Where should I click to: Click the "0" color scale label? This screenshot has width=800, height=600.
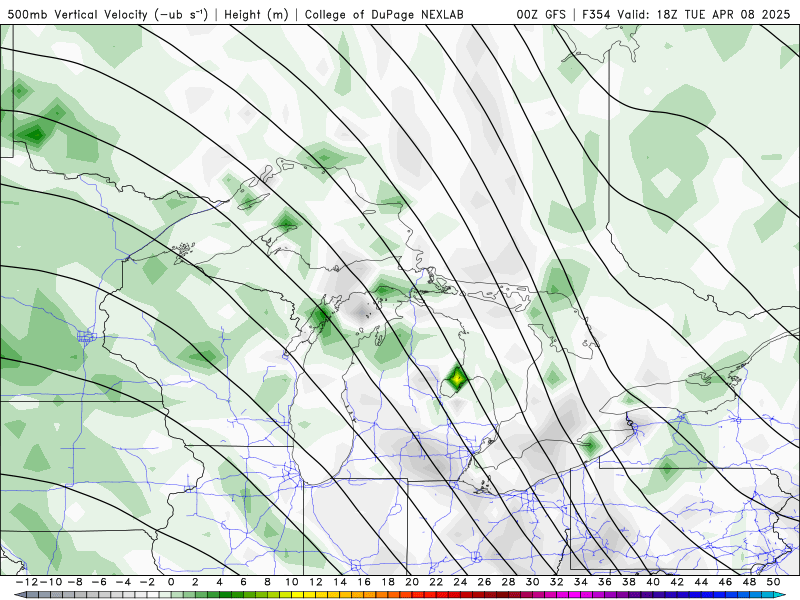pos(171,582)
